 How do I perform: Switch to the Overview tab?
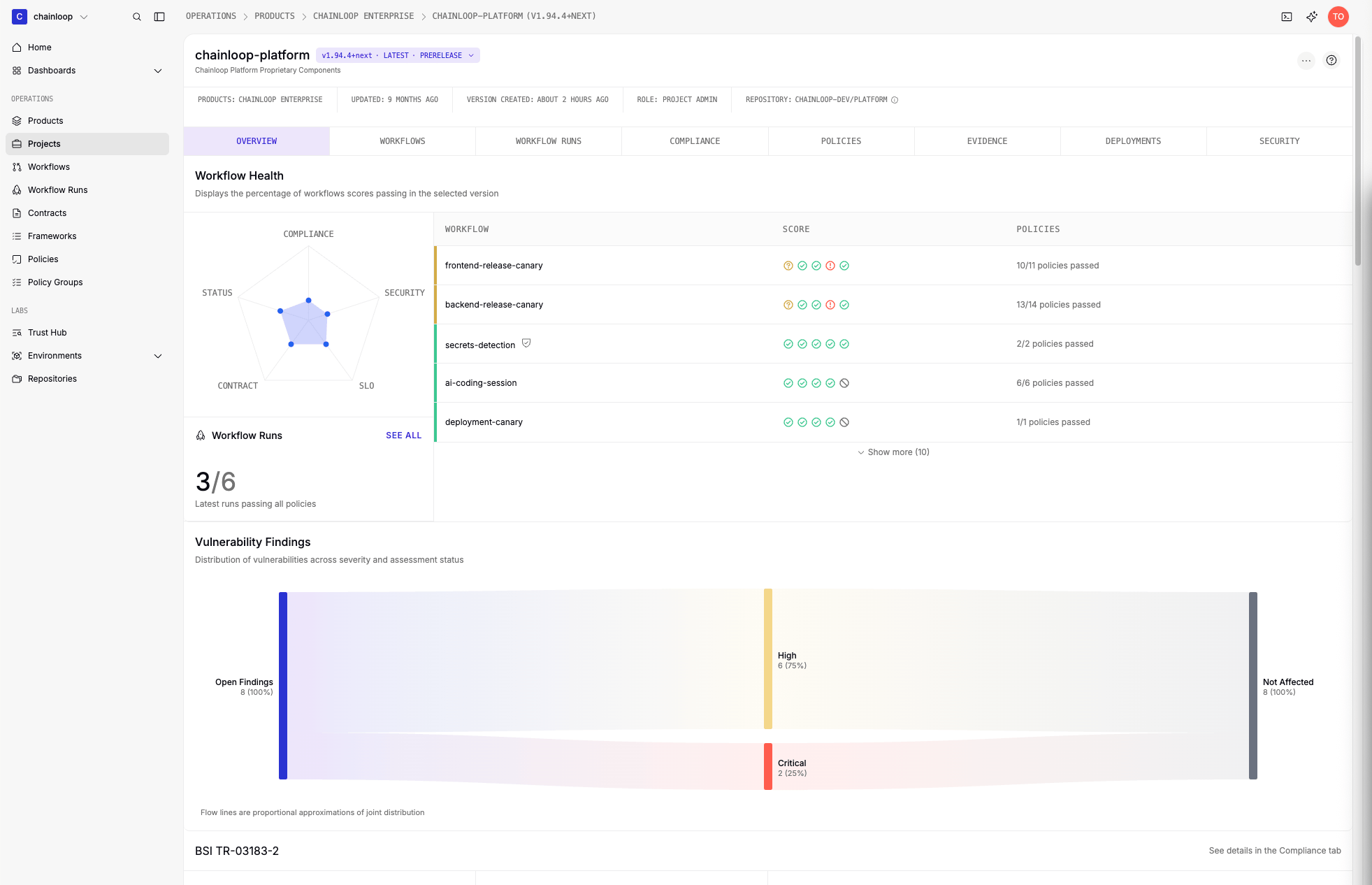[x=257, y=141]
